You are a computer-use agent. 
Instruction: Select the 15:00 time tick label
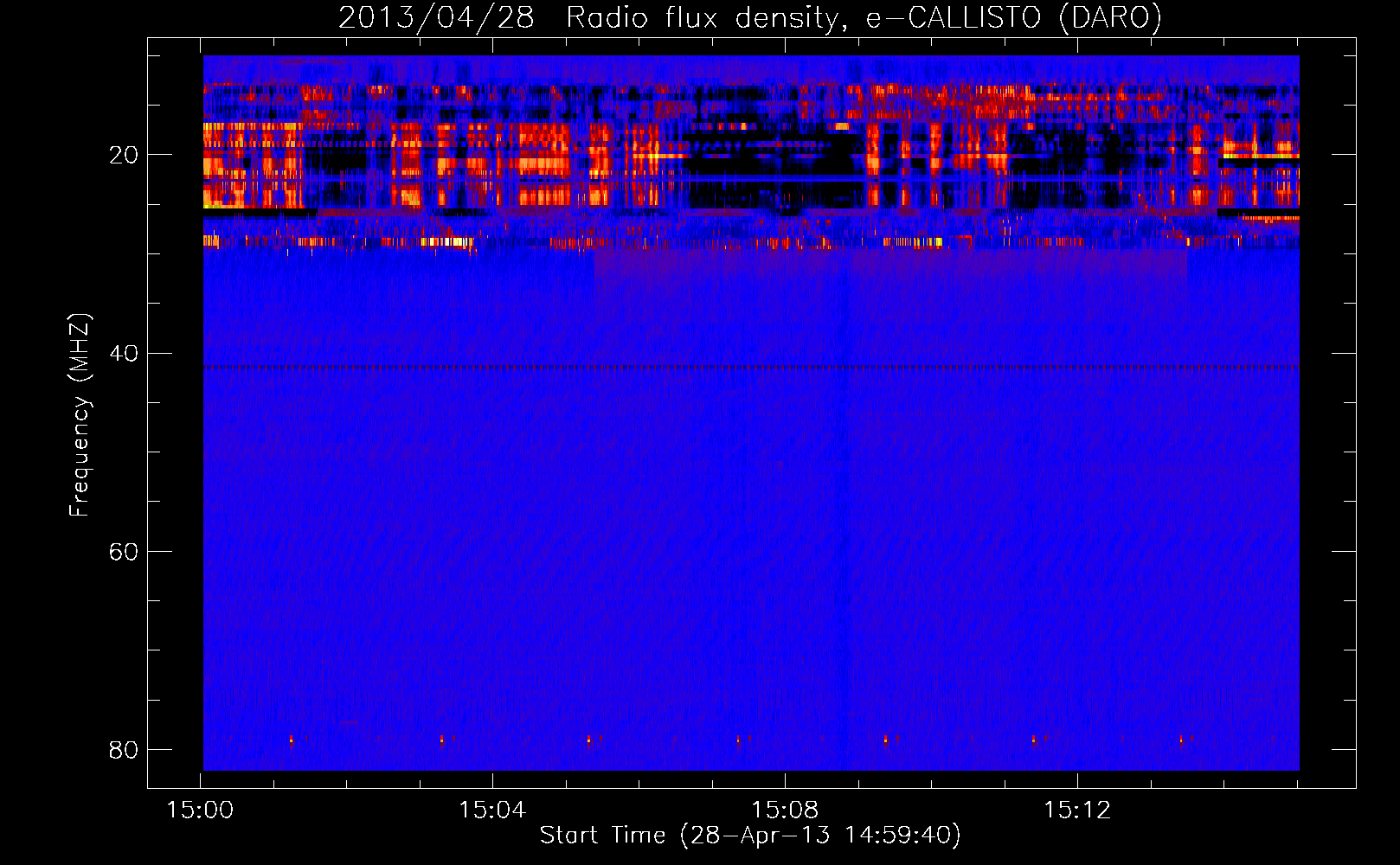200,811
